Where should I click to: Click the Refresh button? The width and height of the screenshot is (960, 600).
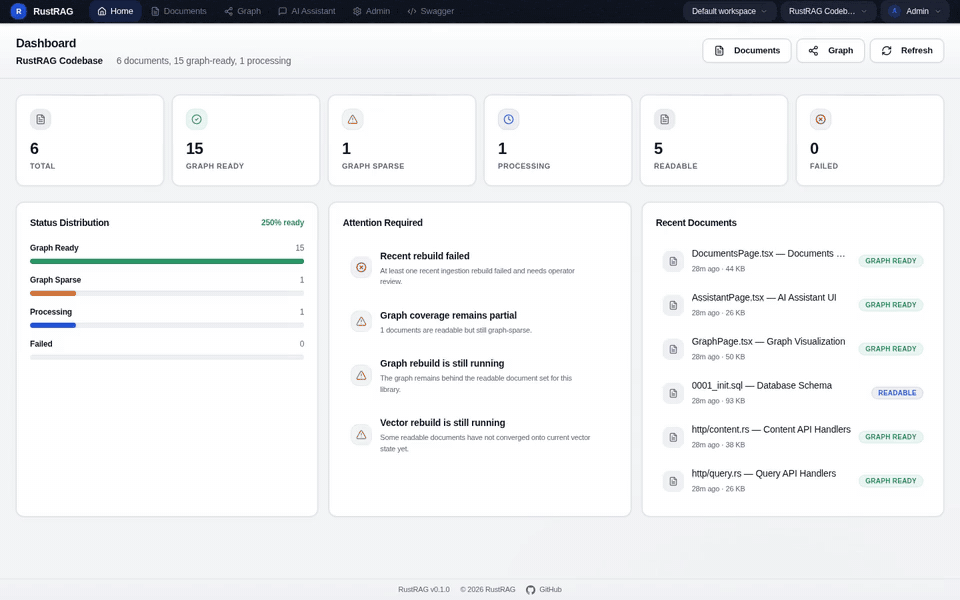906,50
